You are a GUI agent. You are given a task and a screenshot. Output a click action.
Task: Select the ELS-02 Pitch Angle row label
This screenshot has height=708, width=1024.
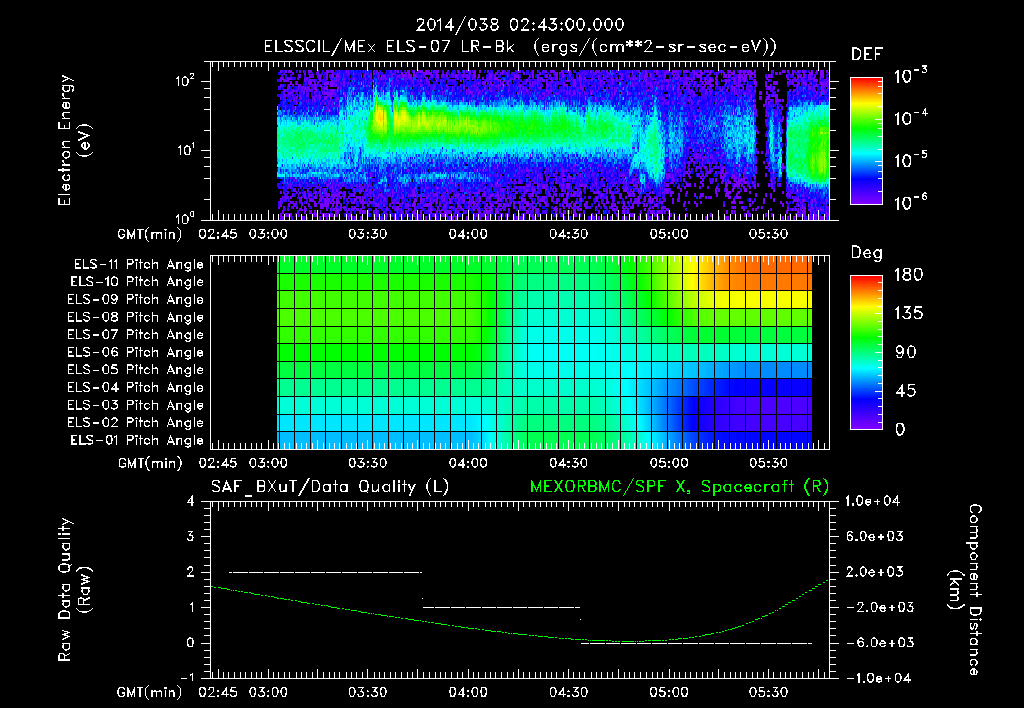(136, 423)
